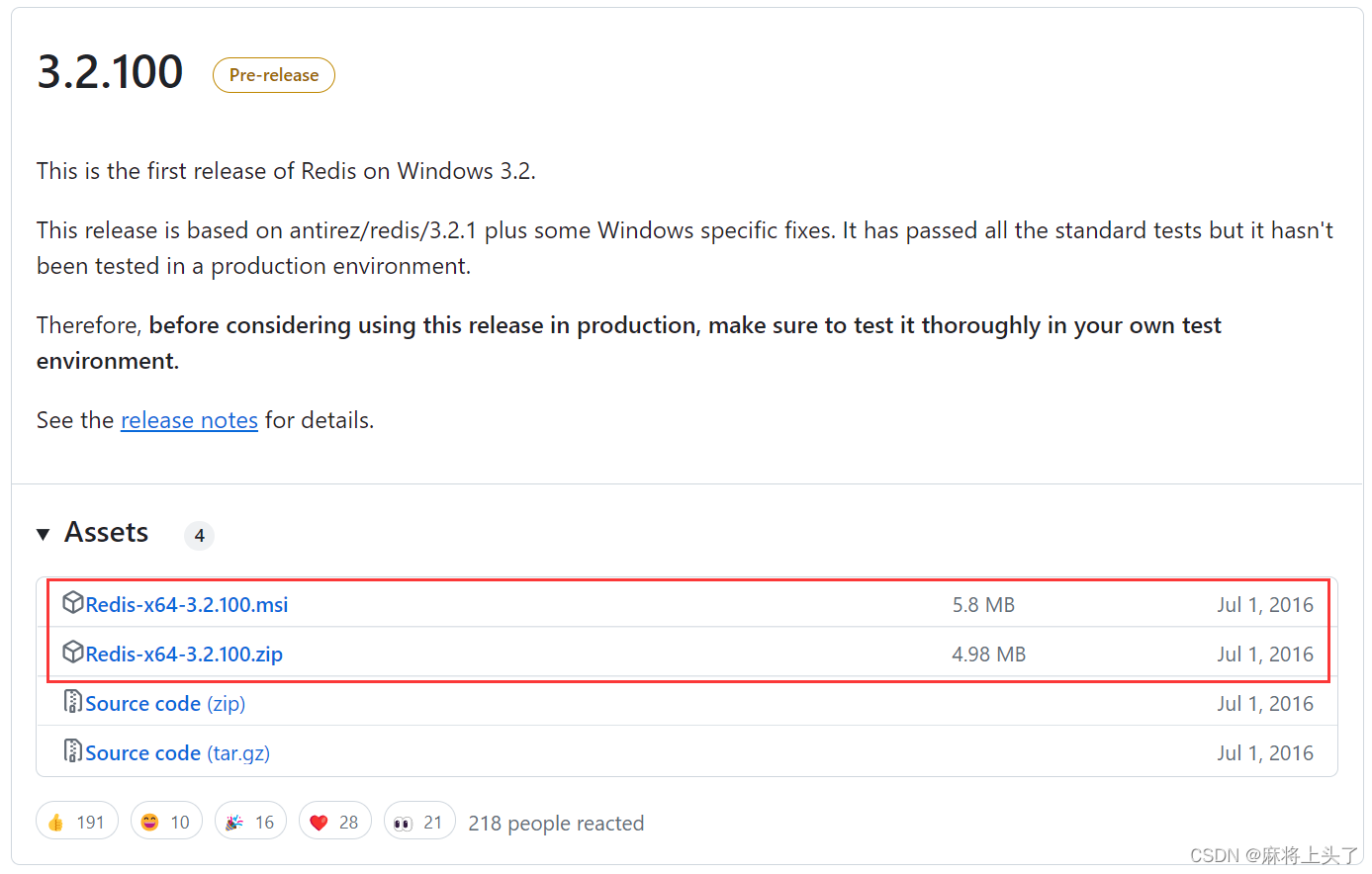Download Source code (tar.gz)
The width and height of the screenshot is (1372, 874).
(177, 752)
